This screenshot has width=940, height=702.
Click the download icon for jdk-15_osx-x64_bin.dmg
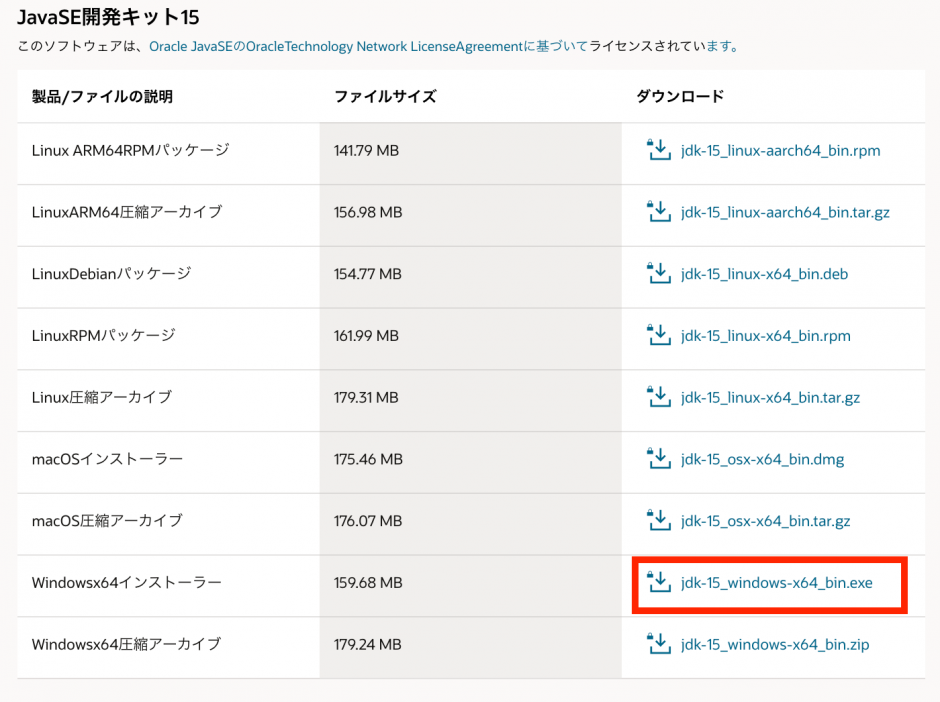point(659,459)
